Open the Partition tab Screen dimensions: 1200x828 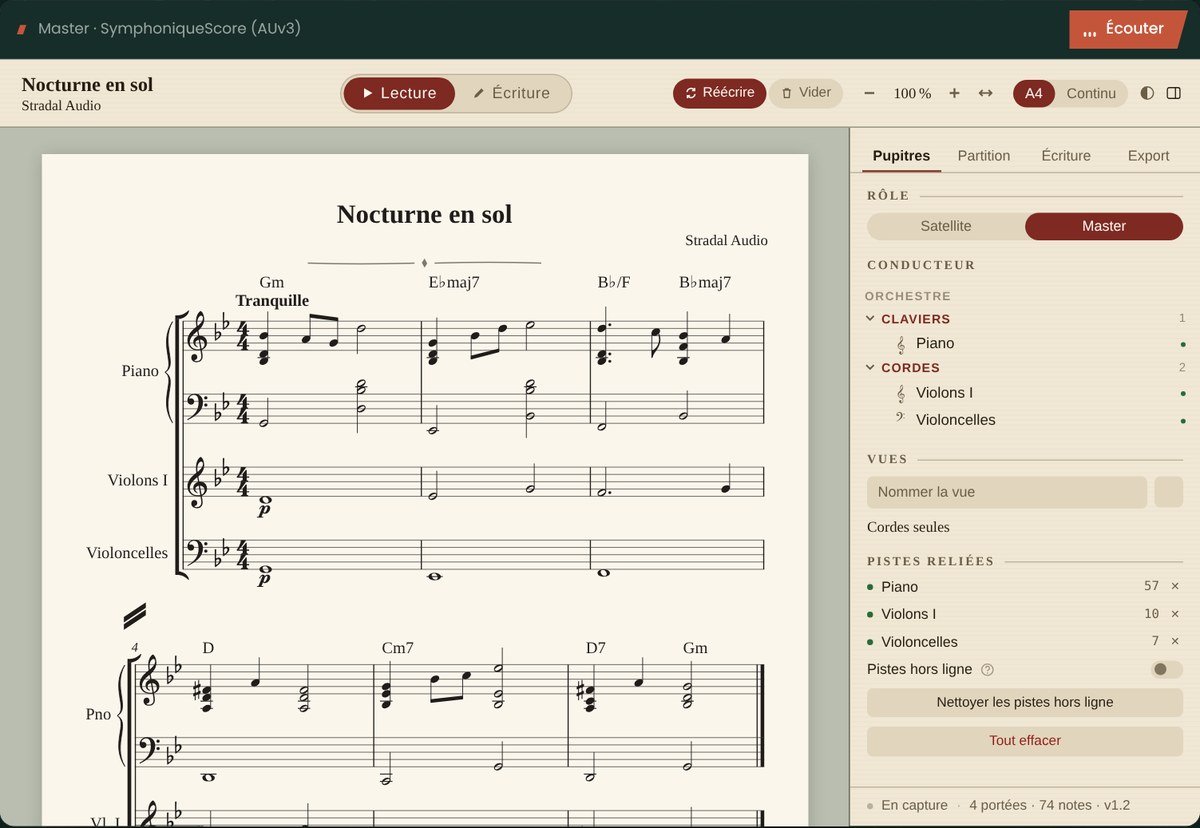coord(984,155)
